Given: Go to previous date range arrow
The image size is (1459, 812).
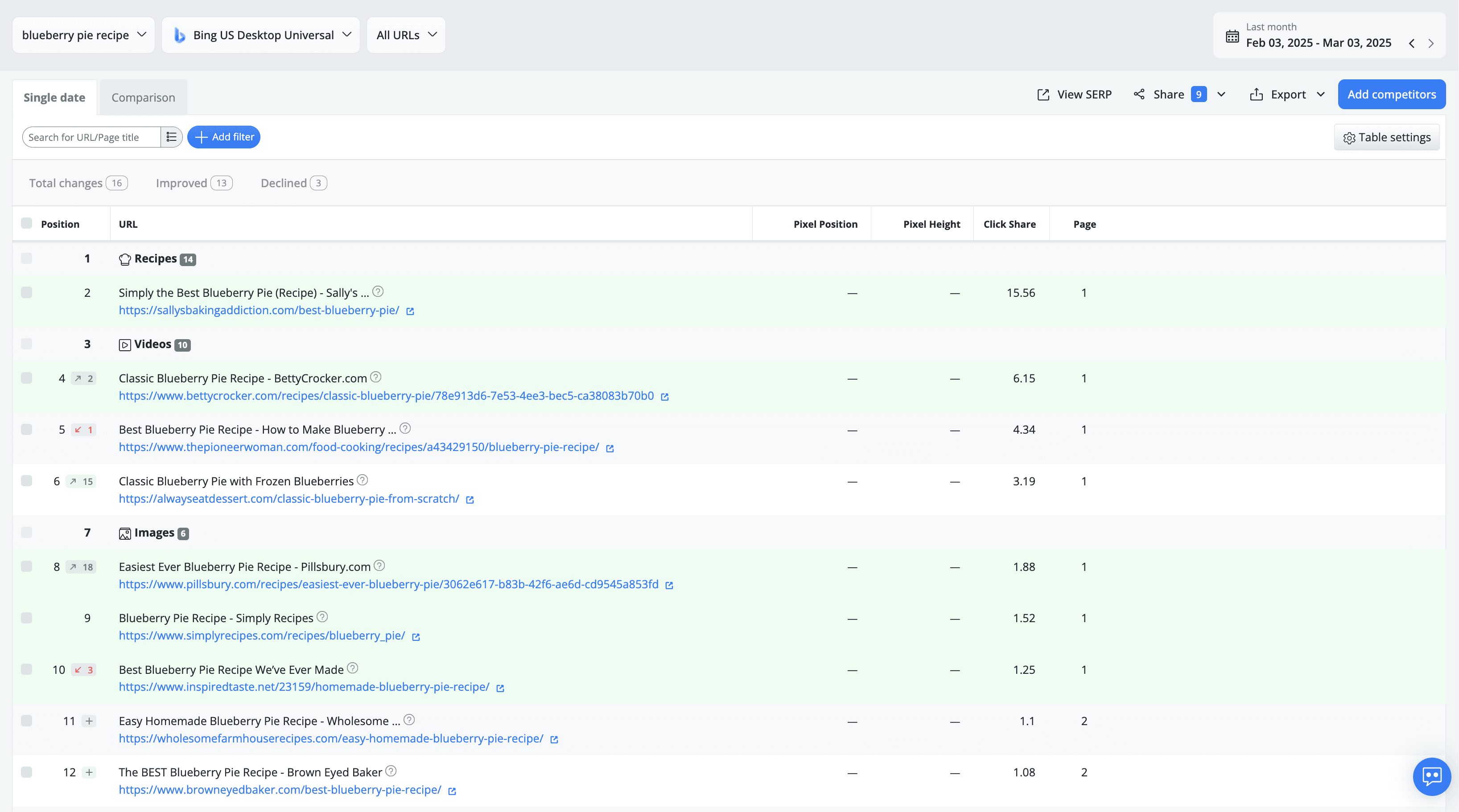Looking at the screenshot, I should tap(1412, 44).
